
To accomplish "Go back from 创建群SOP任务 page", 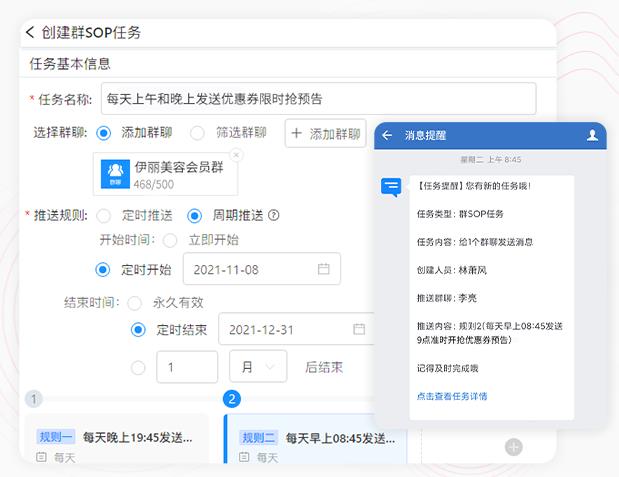I will point(30,32).
